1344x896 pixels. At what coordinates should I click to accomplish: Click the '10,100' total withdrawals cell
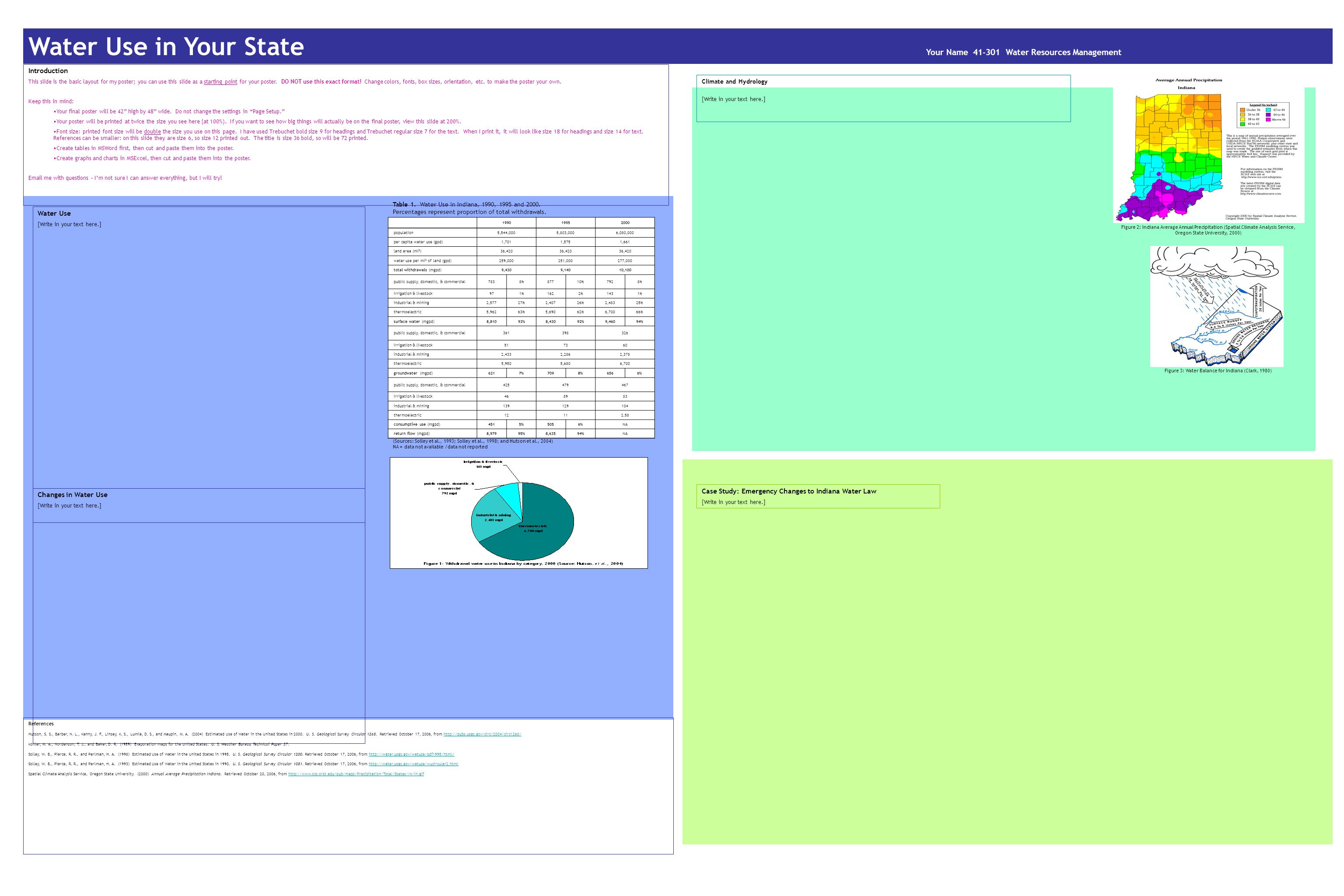[x=625, y=269]
